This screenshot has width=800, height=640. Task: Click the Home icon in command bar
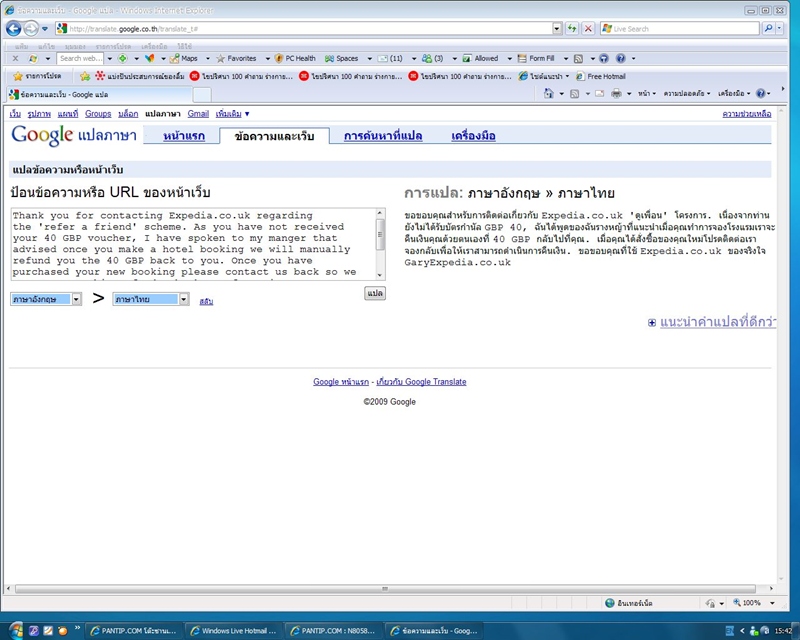548,93
